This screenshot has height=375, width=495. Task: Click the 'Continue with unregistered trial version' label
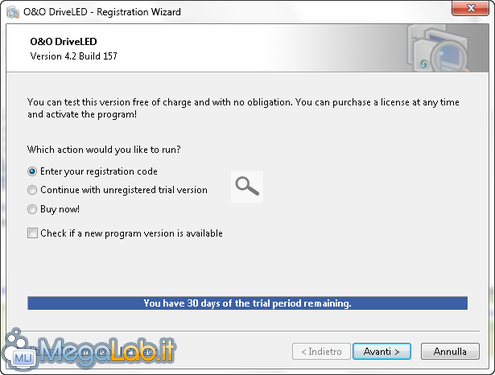124,190
